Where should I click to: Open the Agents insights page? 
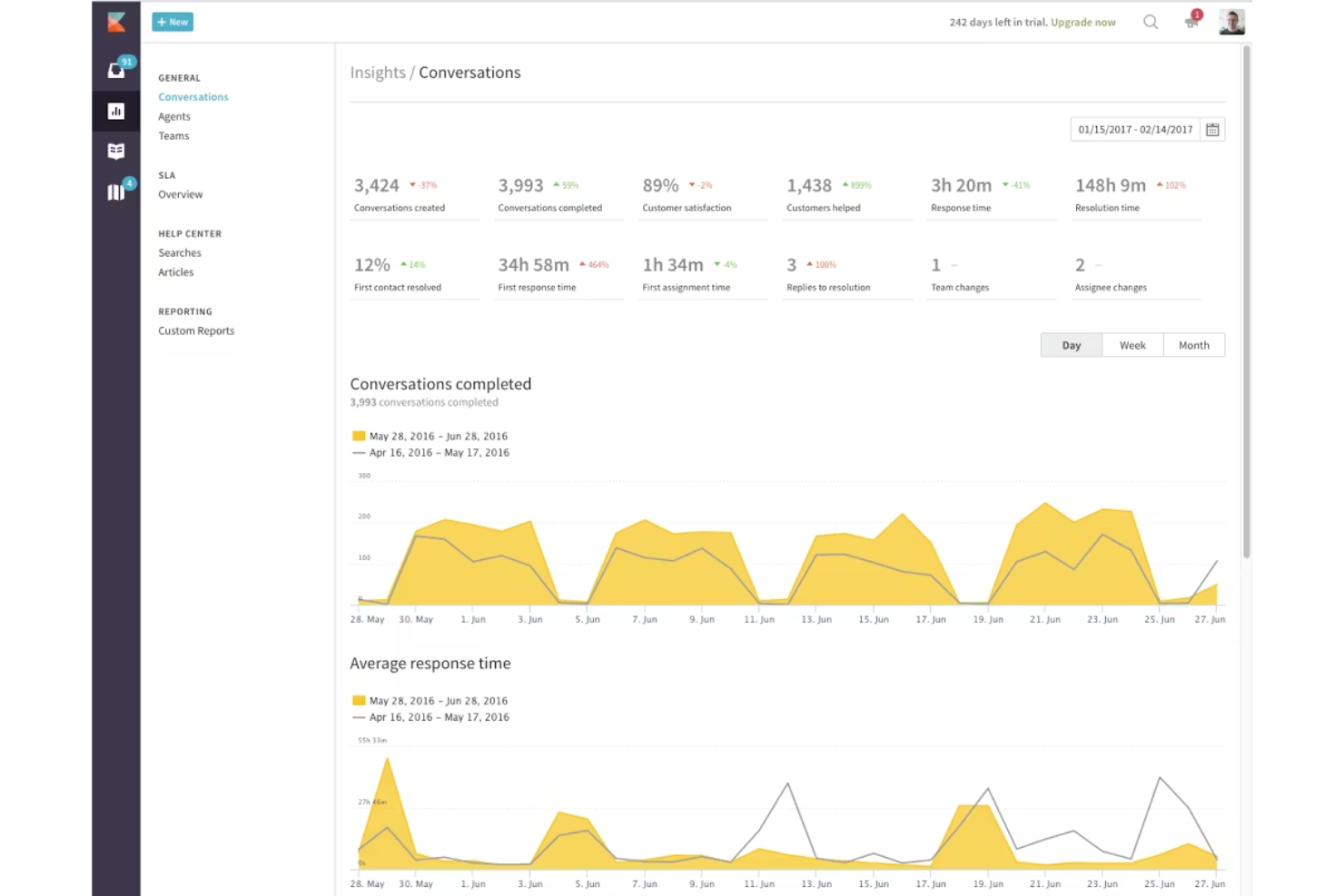click(174, 116)
